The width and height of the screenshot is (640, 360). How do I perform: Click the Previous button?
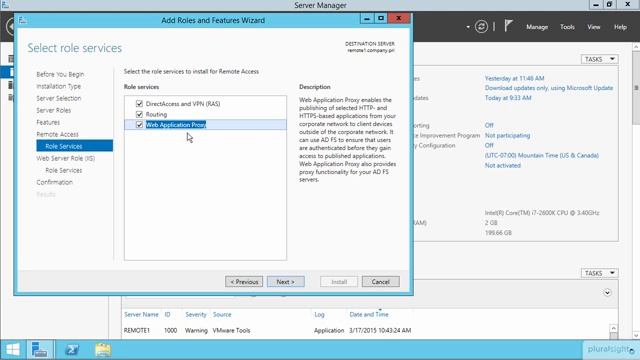coord(244,282)
